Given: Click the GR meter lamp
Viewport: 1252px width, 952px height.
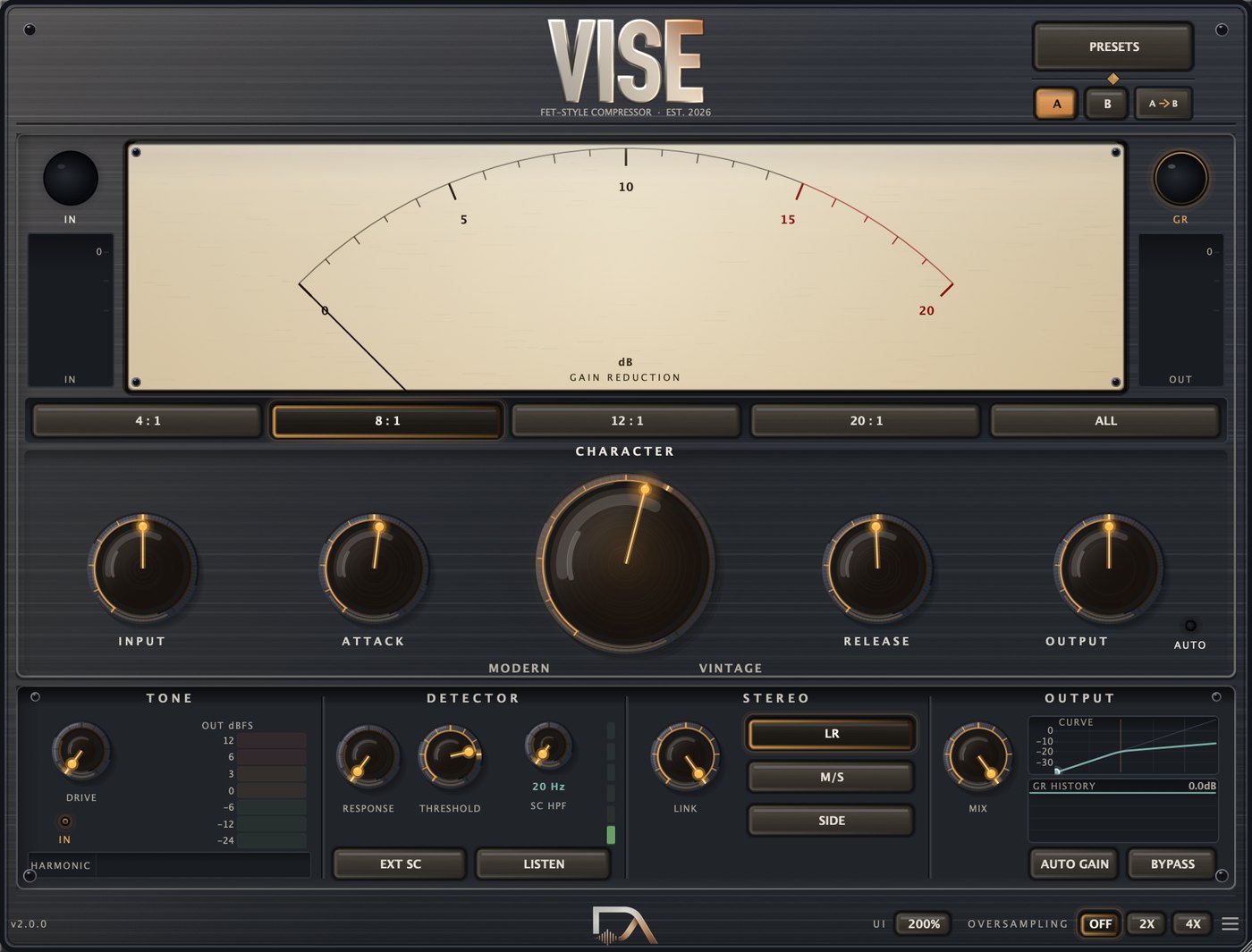Looking at the screenshot, I should 1180,178.
